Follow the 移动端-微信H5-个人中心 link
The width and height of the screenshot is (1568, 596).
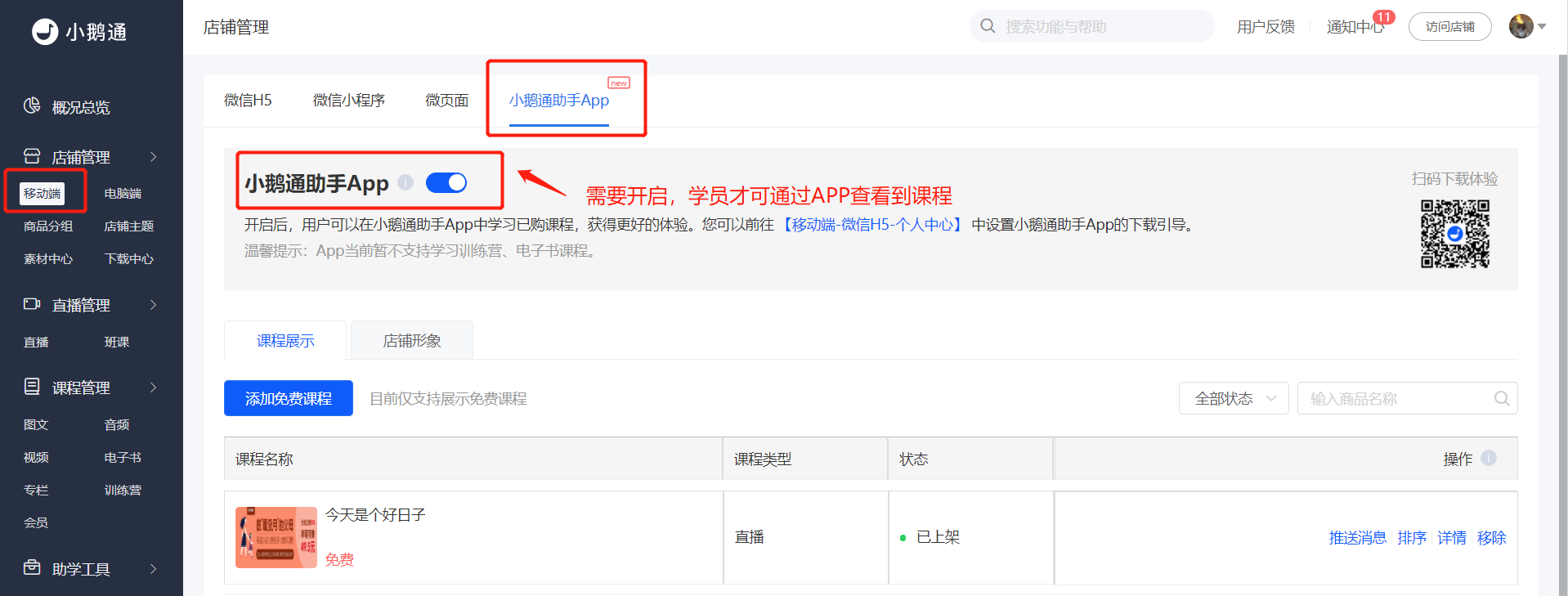pyautogui.click(x=873, y=225)
